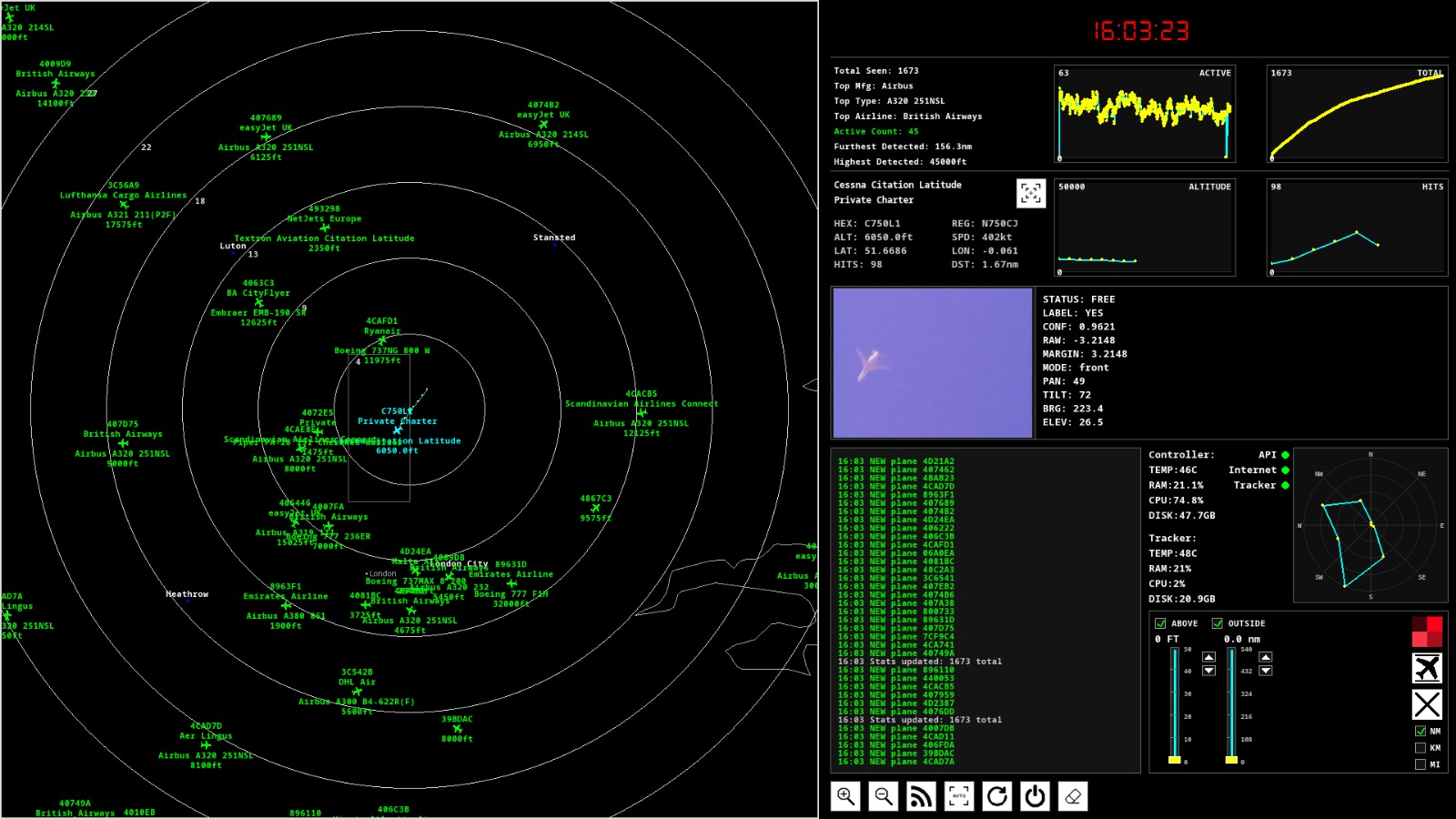Select the Scandinavian Airlines Connect 4CACB5 marker
Image resolution: width=1456 pixels, height=819 pixels.
[x=642, y=413]
